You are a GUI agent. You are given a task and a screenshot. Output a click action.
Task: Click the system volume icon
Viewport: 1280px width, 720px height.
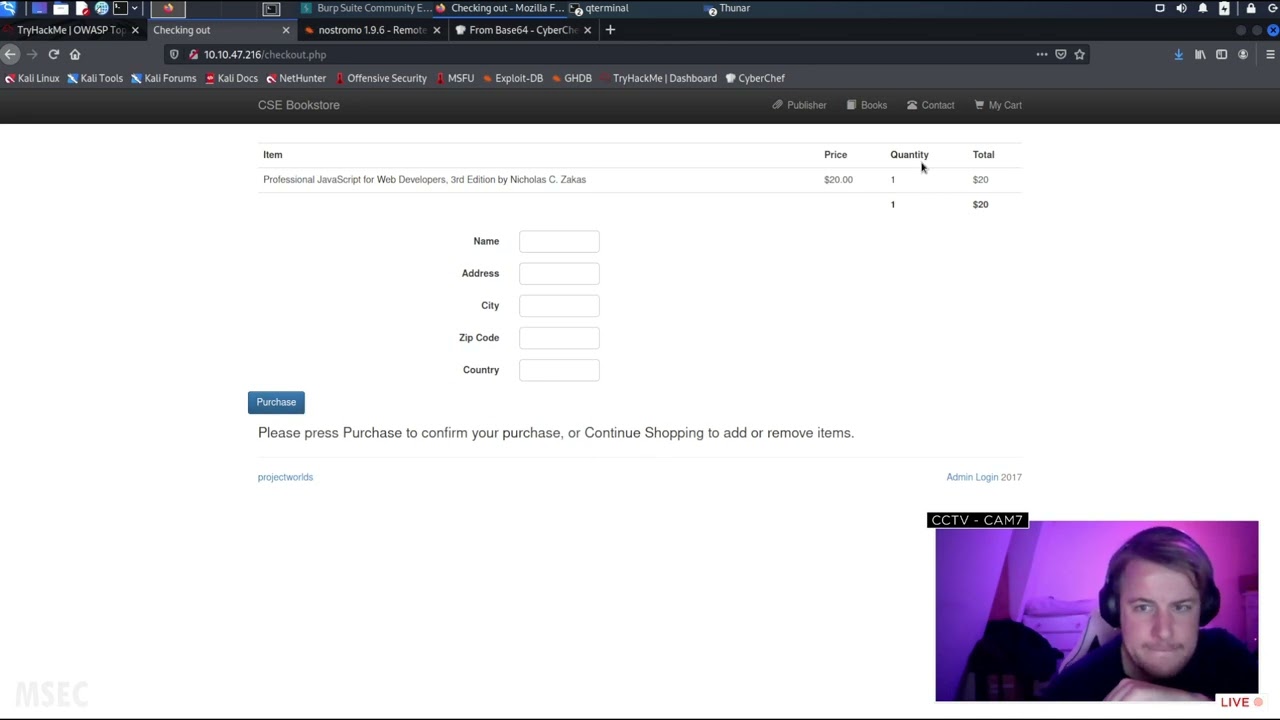tap(1181, 8)
